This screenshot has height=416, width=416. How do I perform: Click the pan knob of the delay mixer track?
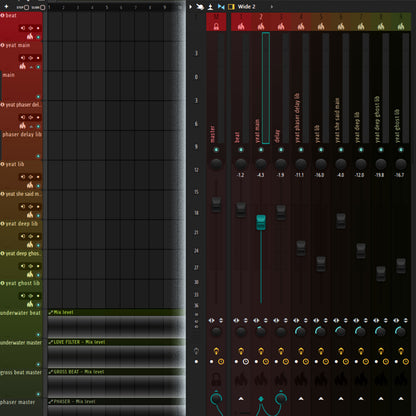coord(281,163)
